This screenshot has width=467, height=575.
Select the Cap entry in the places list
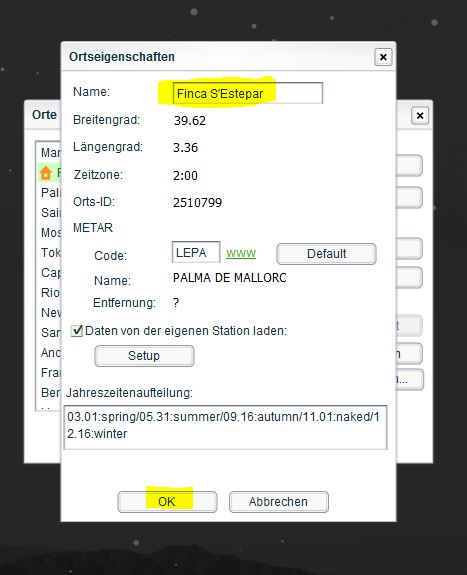click(51, 272)
